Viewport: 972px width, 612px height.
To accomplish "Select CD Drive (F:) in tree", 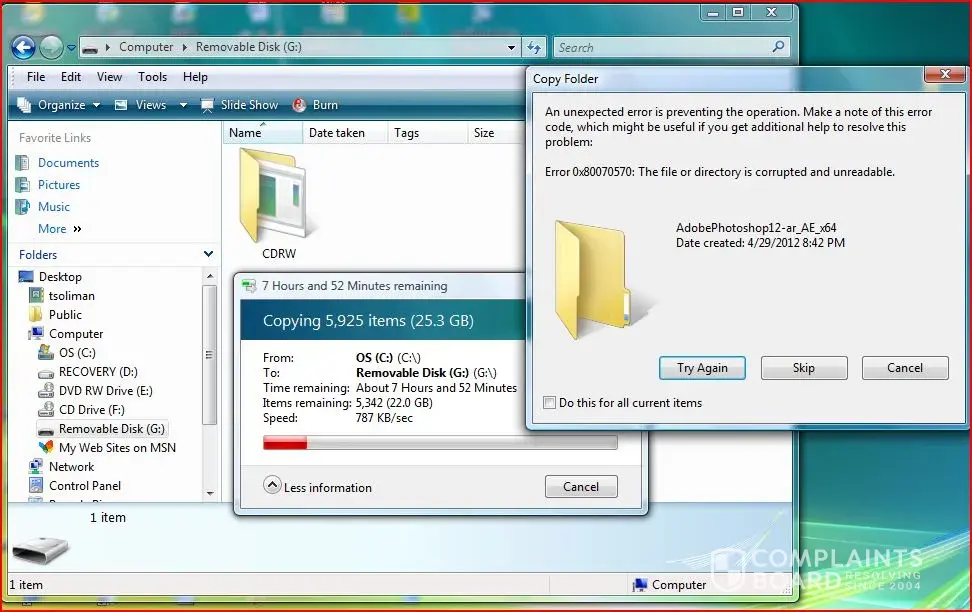I will tap(92, 410).
